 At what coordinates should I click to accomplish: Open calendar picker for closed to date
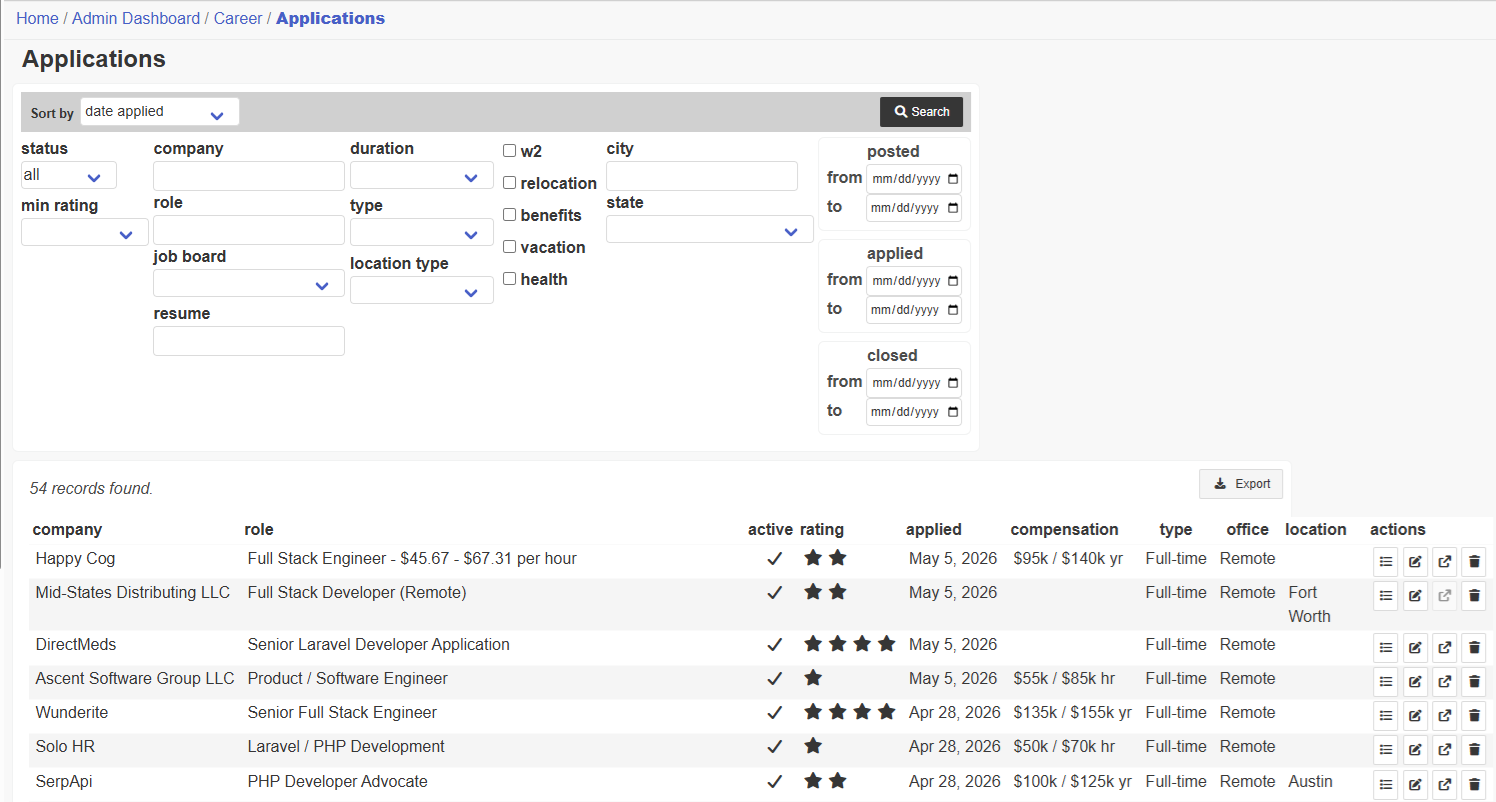click(x=952, y=412)
